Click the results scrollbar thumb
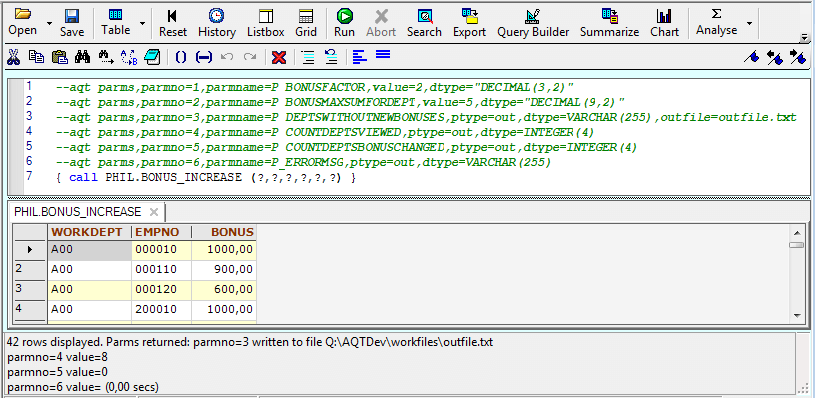The width and height of the screenshot is (815, 398). click(796, 245)
